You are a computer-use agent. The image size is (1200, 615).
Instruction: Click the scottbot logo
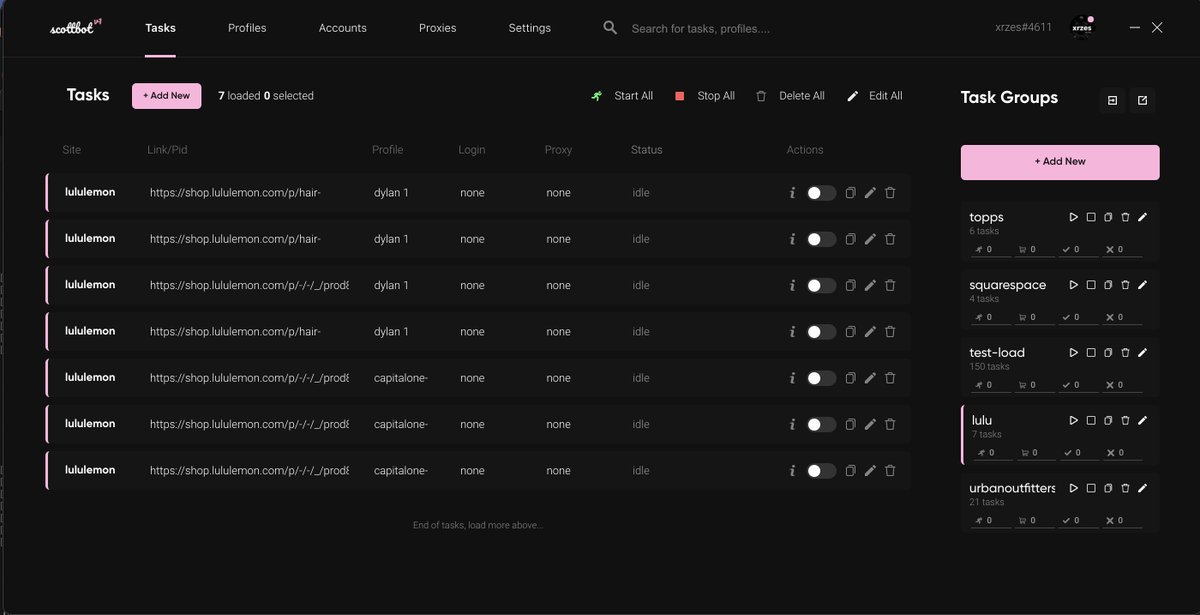(x=77, y=27)
